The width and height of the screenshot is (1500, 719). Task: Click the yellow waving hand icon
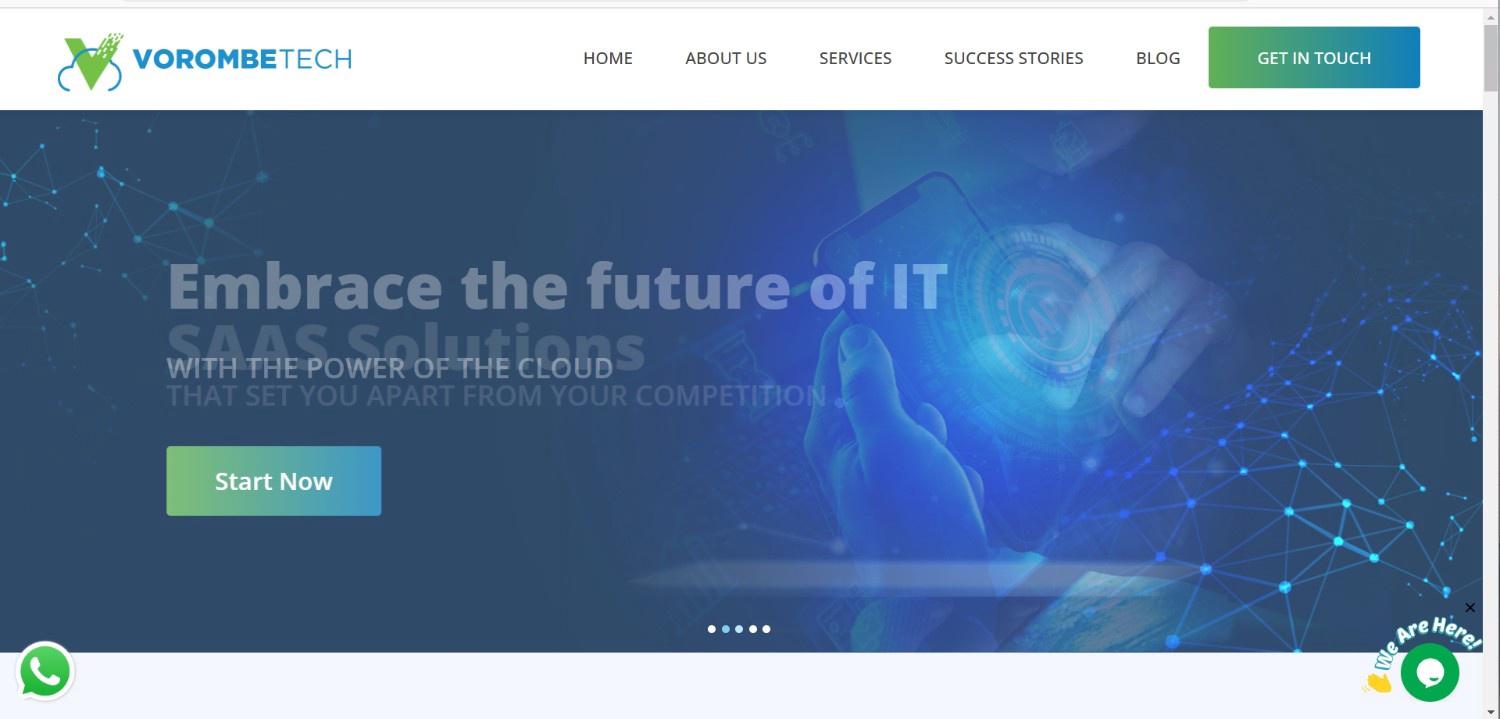tap(1378, 681)
